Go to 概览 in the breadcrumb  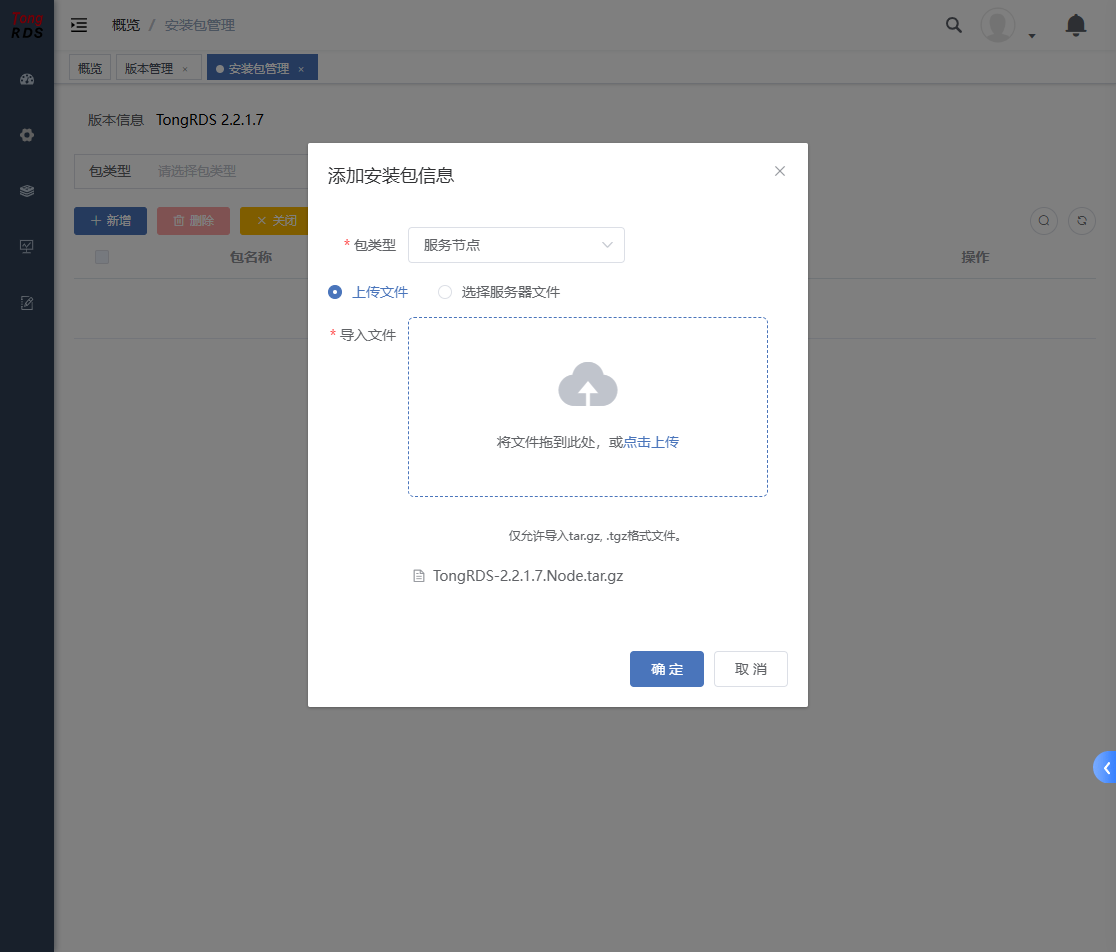tap(126, 25)
